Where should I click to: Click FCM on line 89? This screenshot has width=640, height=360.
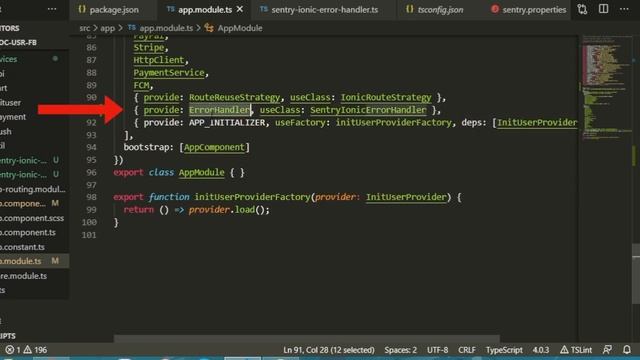click(141, 85)
